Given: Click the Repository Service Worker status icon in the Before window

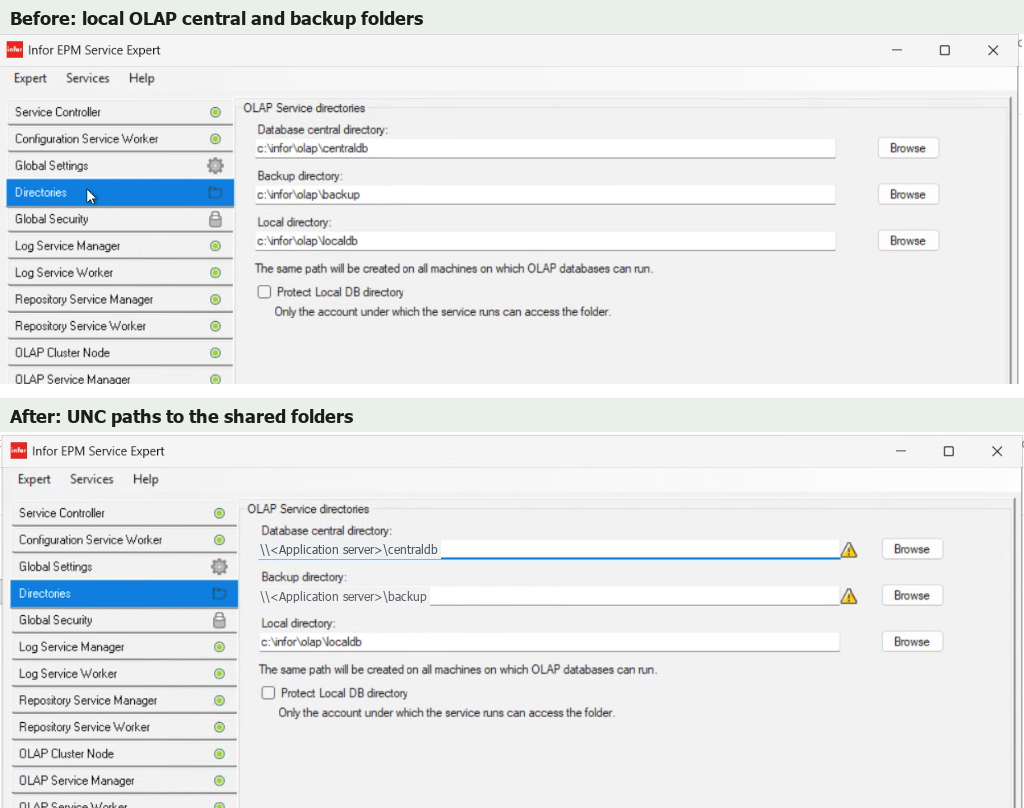Looking at the screenshot, I should [x=215, y=327].
